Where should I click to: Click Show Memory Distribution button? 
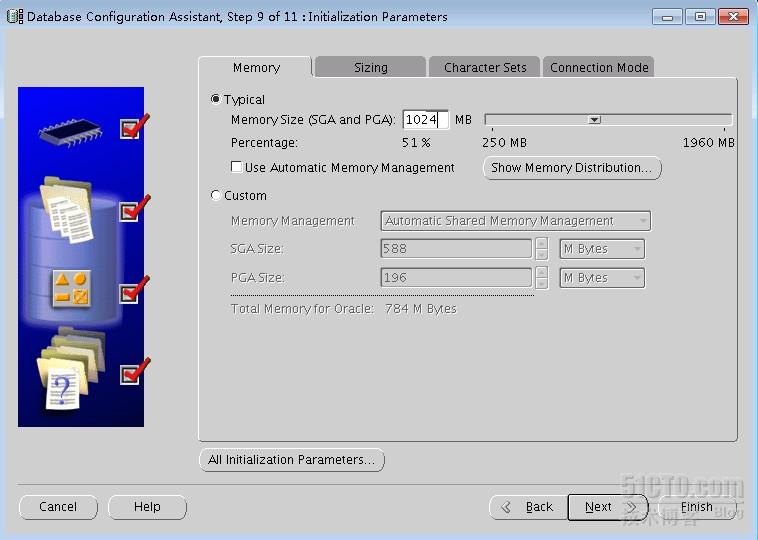coord(572,168)
